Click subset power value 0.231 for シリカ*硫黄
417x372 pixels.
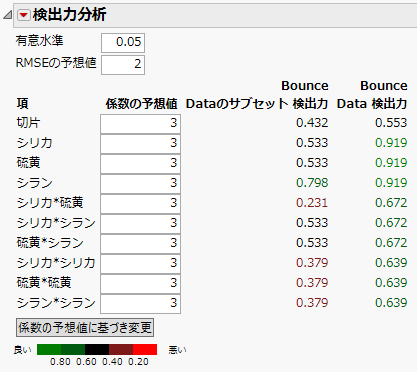[x=312, y=203]
